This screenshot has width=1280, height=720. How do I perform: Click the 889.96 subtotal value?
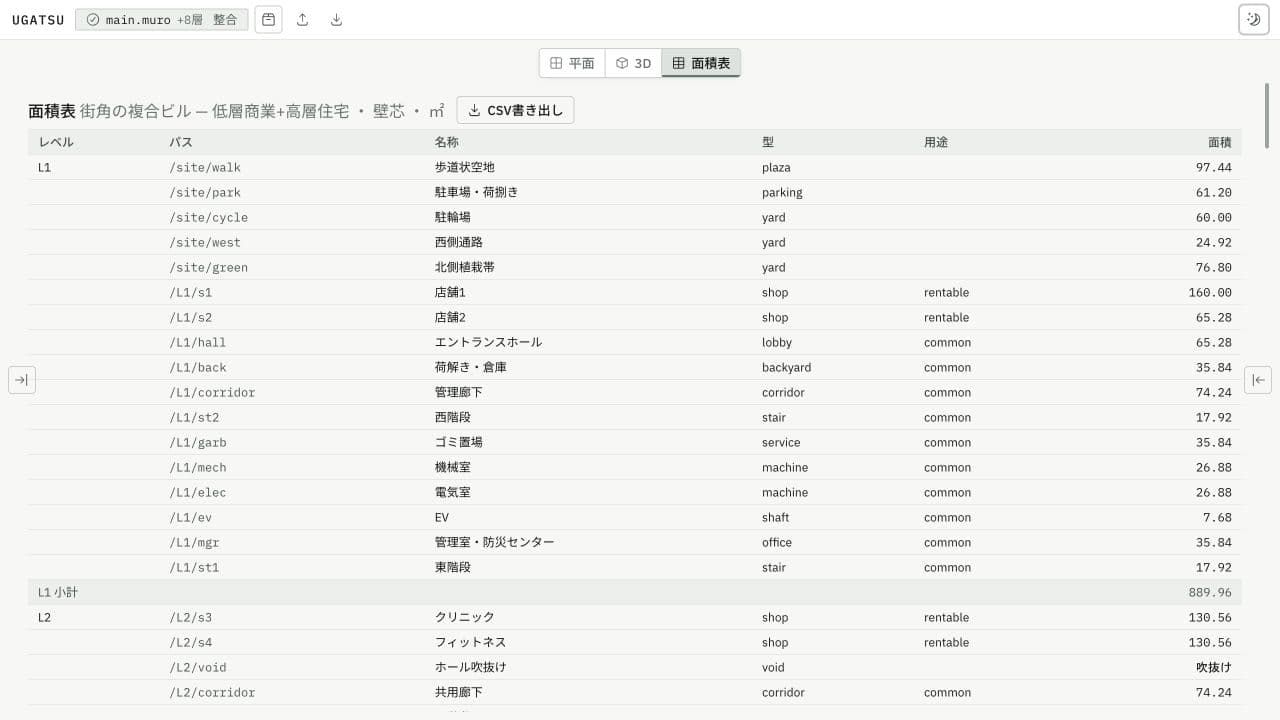coord(1210,592)
